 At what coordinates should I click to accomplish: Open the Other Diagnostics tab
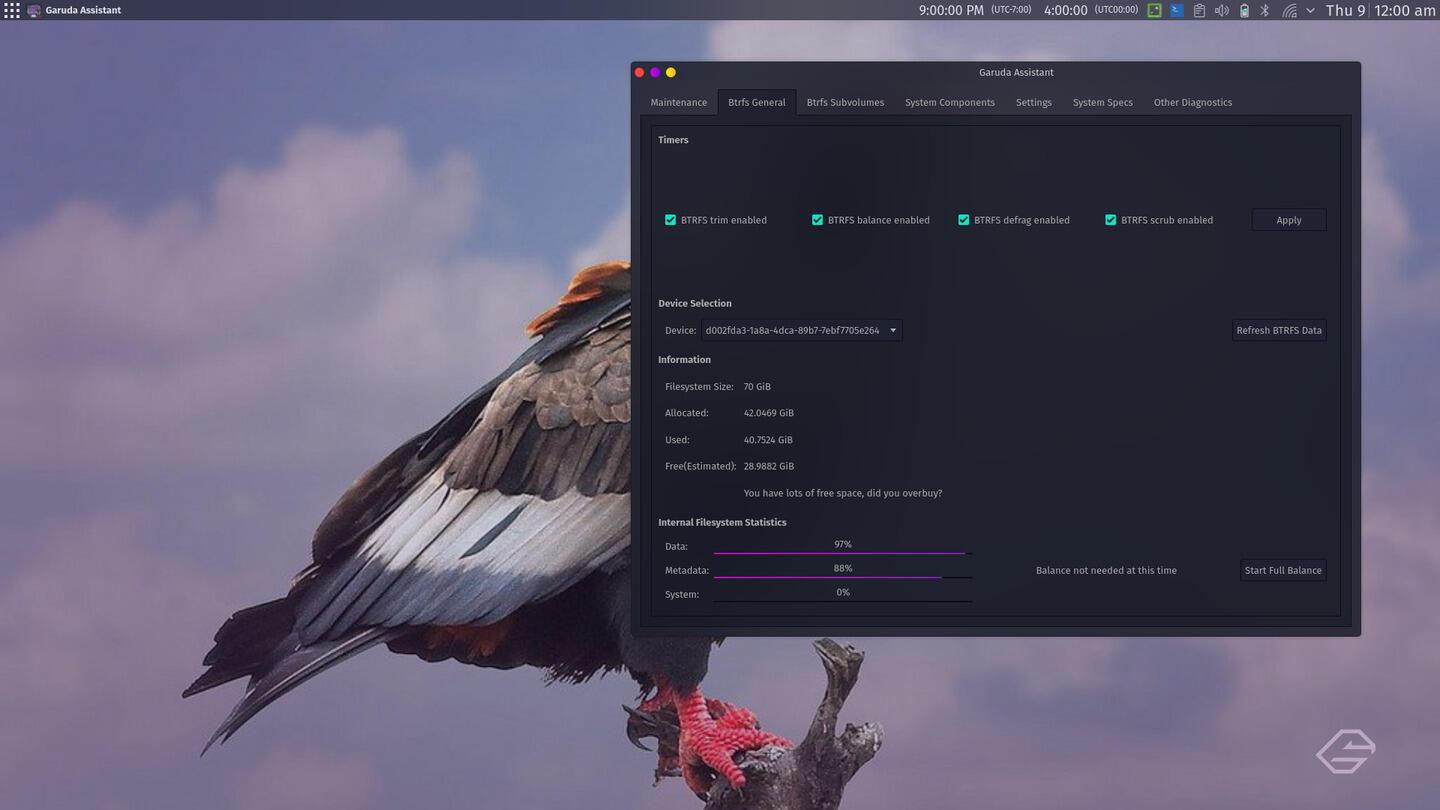(1193, 102)
